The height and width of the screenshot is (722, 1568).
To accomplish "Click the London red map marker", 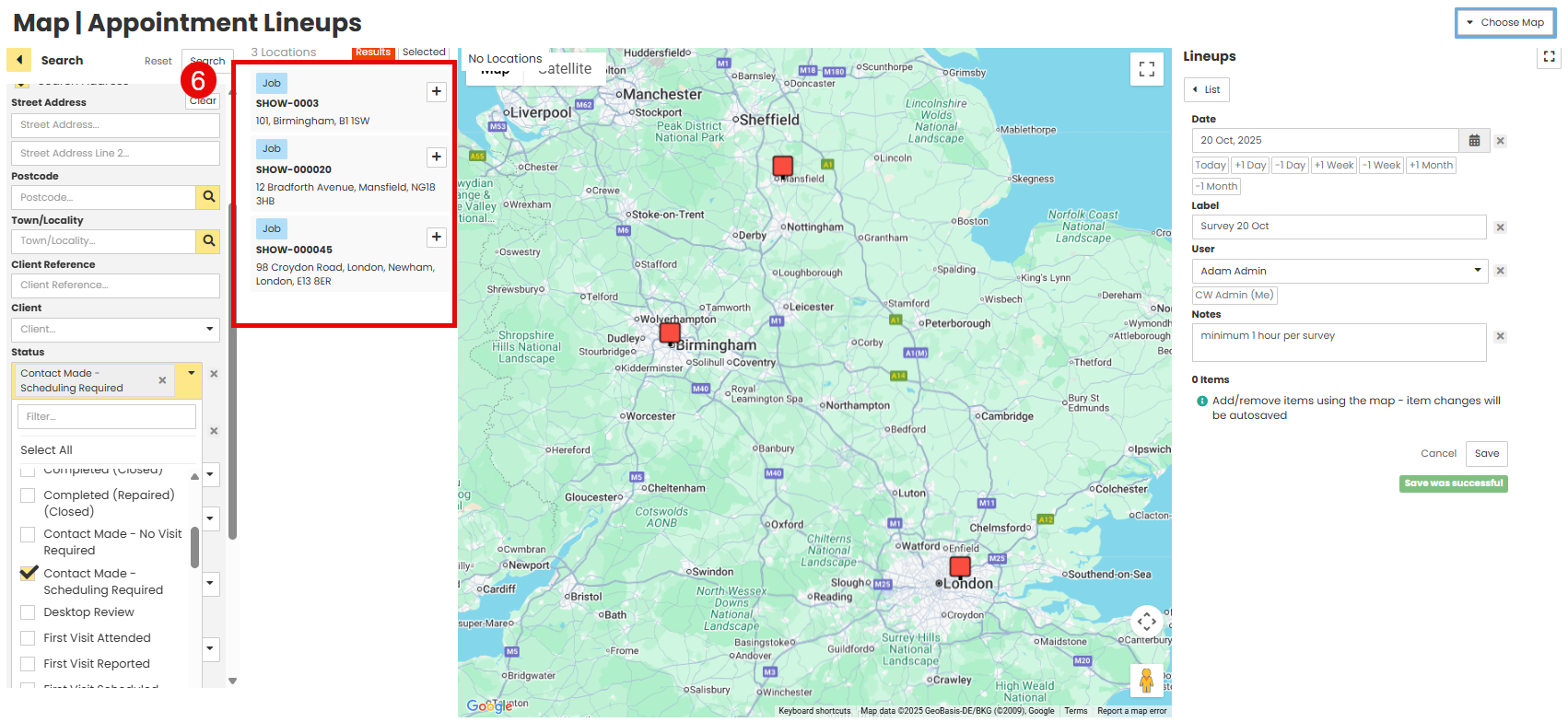I will click(960, 566).
